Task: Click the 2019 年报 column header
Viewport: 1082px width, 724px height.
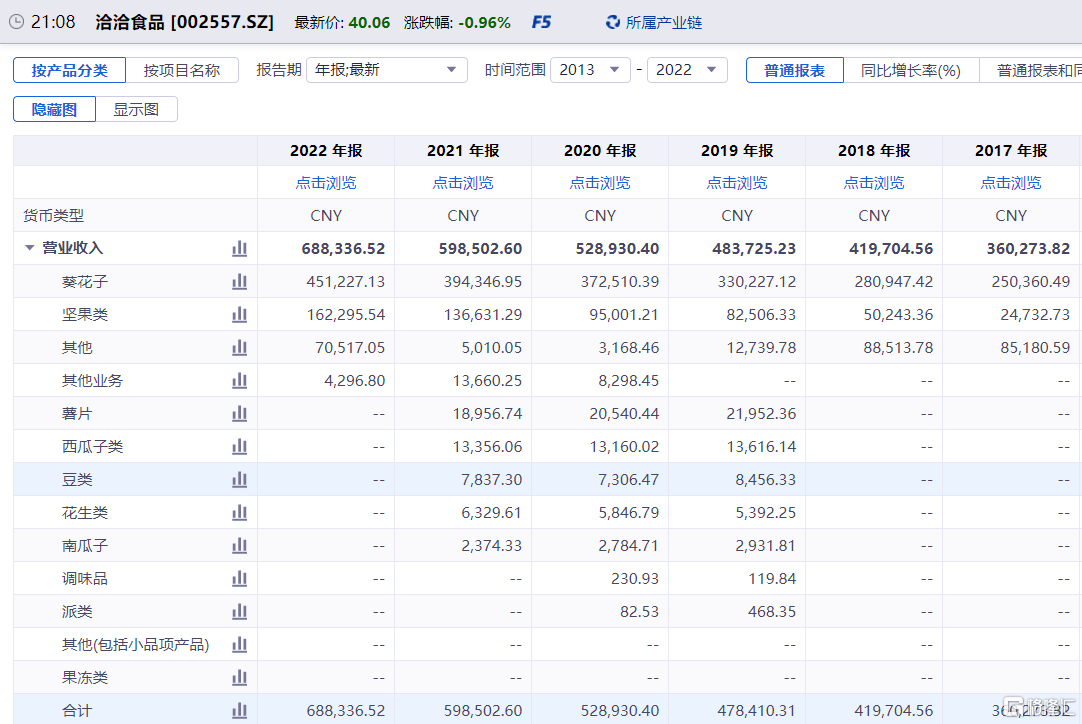Action: [737, 150]
